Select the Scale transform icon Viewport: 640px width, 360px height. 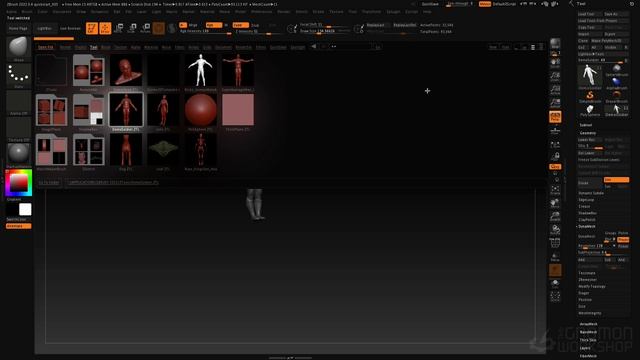[132, 28]
